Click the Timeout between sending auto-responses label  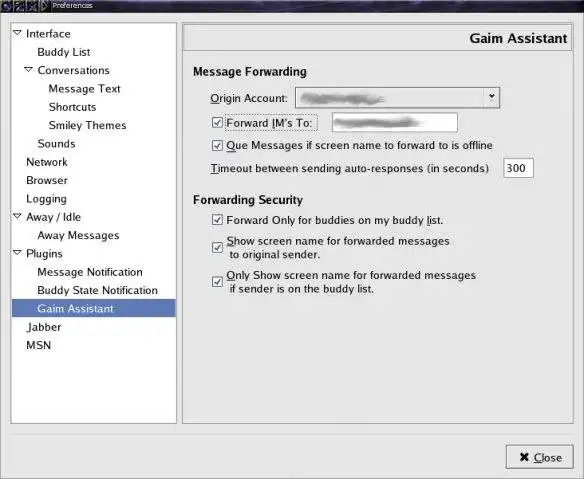(350, 168)
